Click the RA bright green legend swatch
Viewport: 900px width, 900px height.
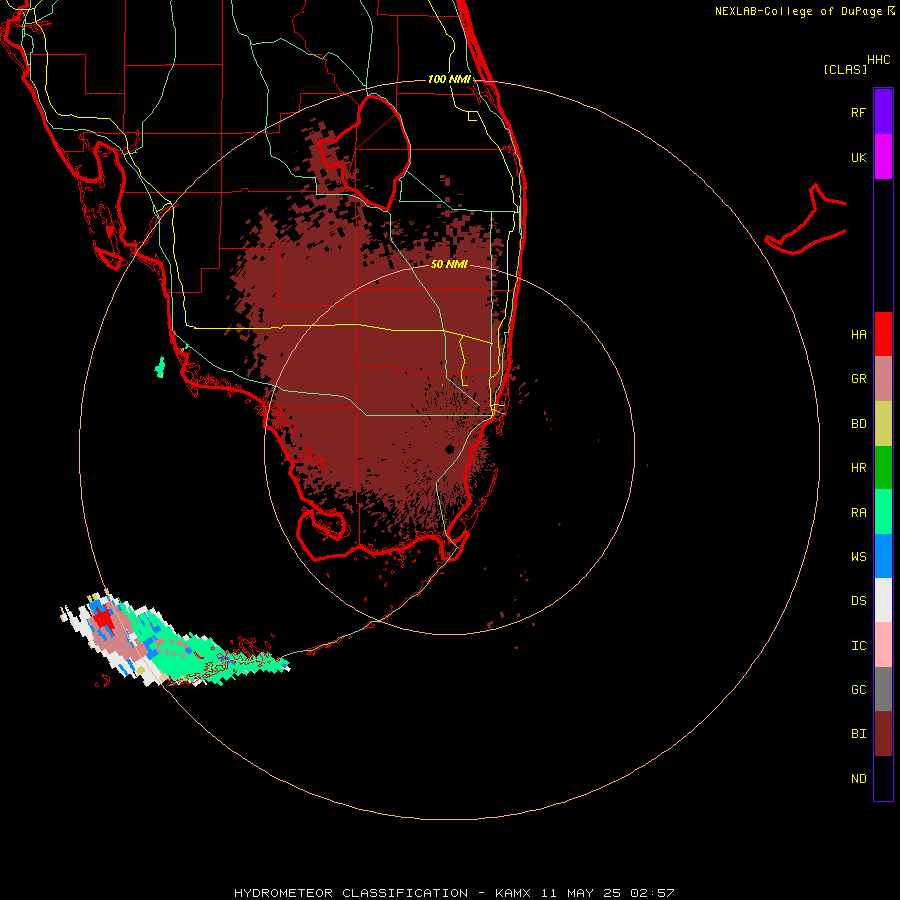(x=883, y=512)
